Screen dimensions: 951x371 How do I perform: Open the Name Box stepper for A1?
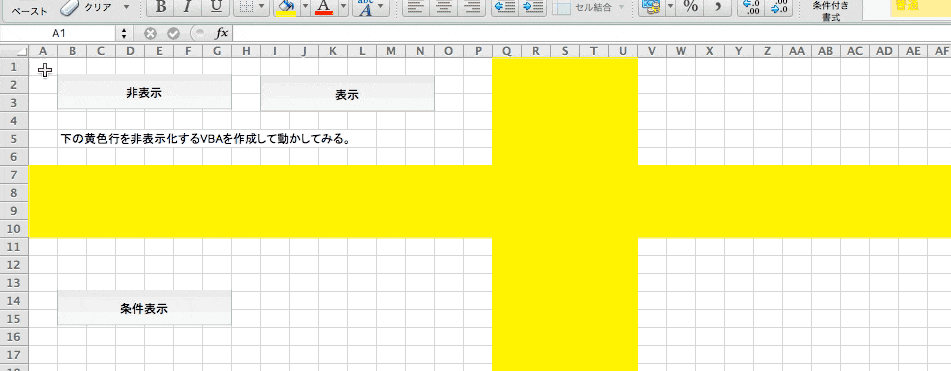tap(124, 33)
